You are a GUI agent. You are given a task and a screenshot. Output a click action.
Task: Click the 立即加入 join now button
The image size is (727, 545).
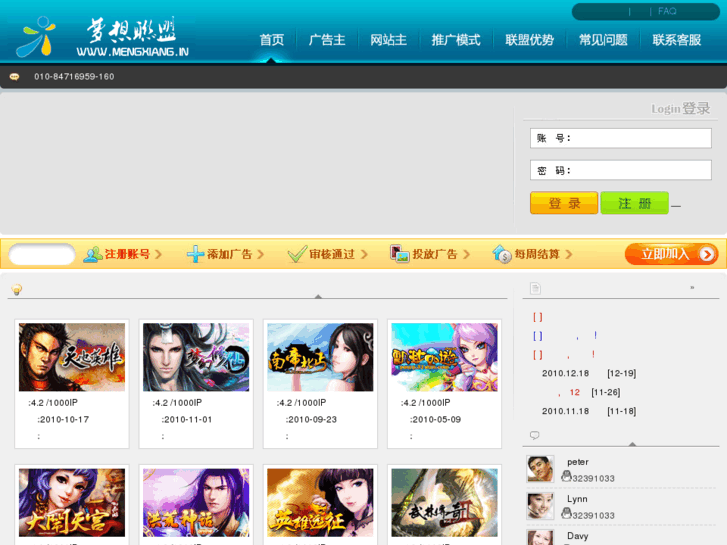[x=671, y=254]
